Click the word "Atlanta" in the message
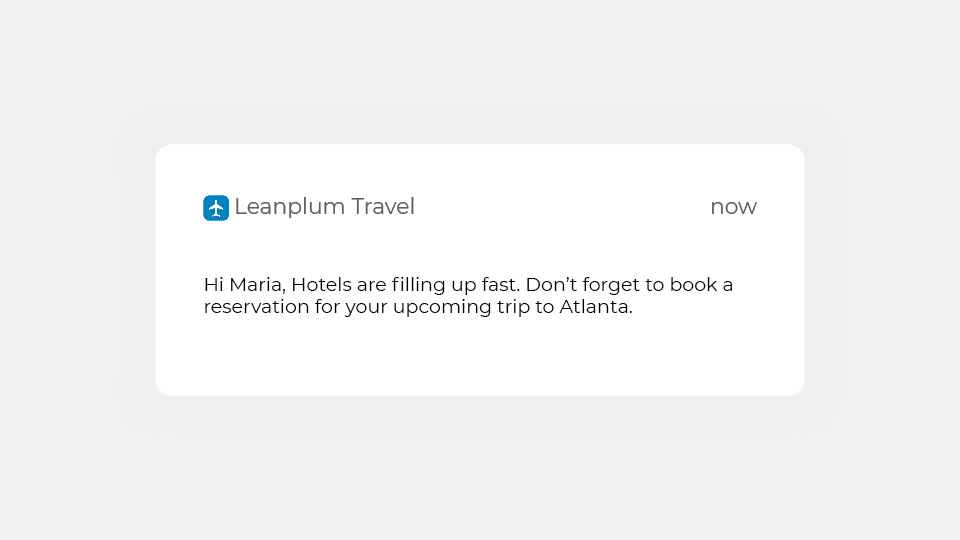 point(595,307)
